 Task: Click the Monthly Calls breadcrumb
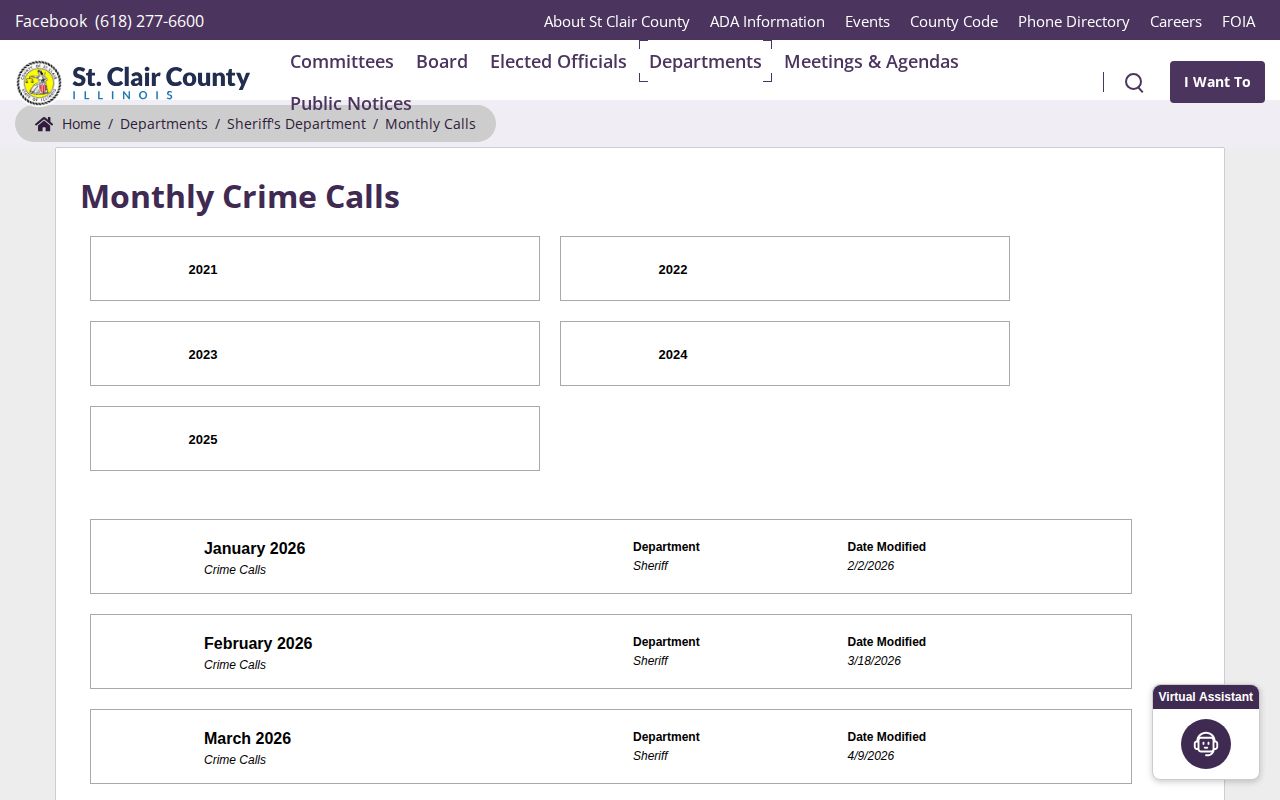tap(430, 124)
